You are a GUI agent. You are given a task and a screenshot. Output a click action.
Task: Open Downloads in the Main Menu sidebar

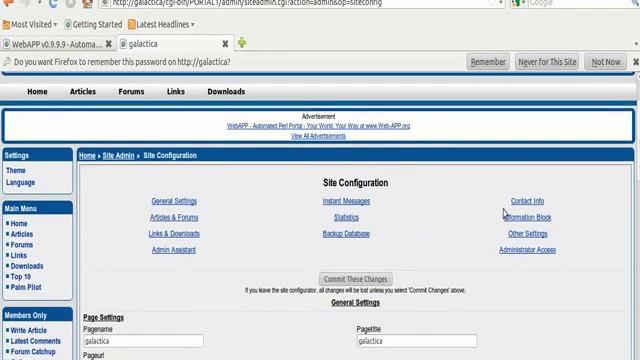[27, 266]
